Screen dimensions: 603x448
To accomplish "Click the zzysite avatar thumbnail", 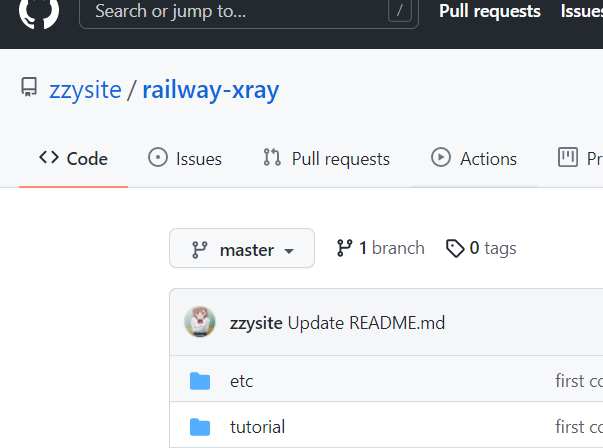I will click(x=200, y=322).
